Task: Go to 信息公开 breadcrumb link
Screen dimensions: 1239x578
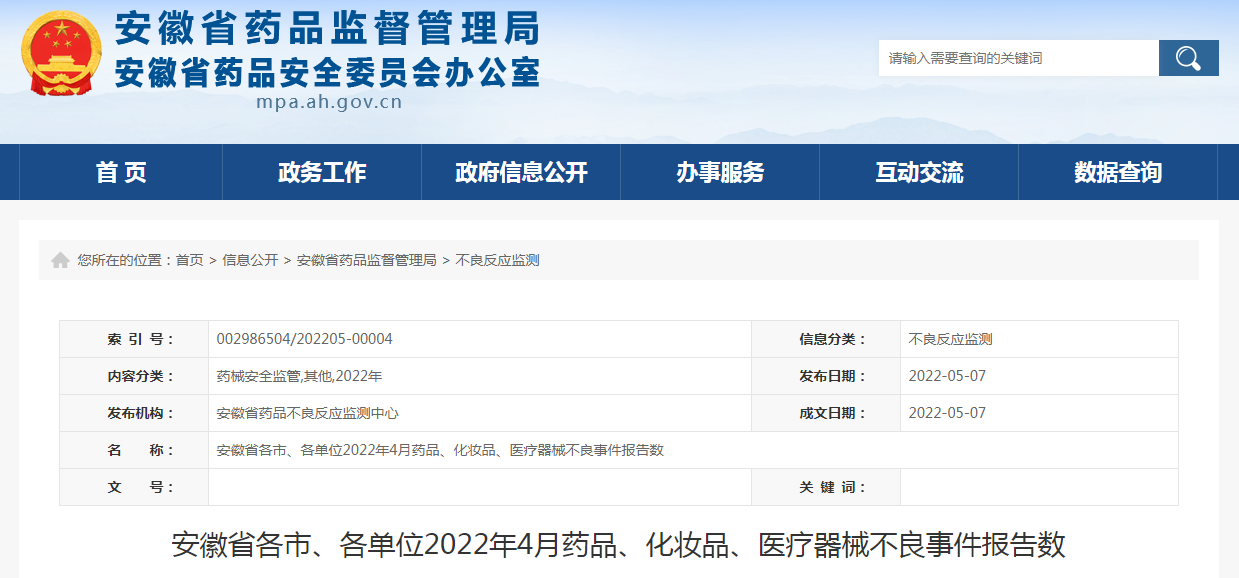Action: [x=250, y=260]
